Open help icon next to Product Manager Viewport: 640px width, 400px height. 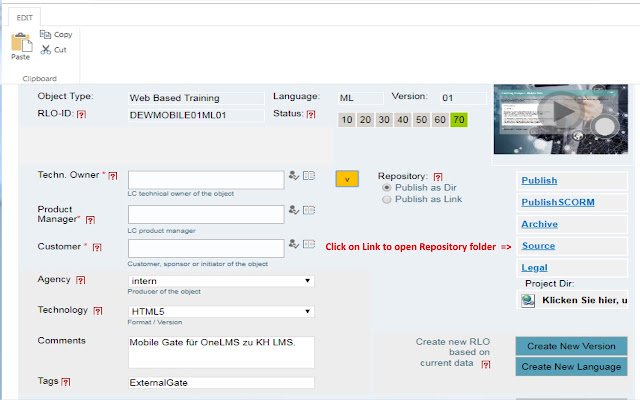(90, 220)
